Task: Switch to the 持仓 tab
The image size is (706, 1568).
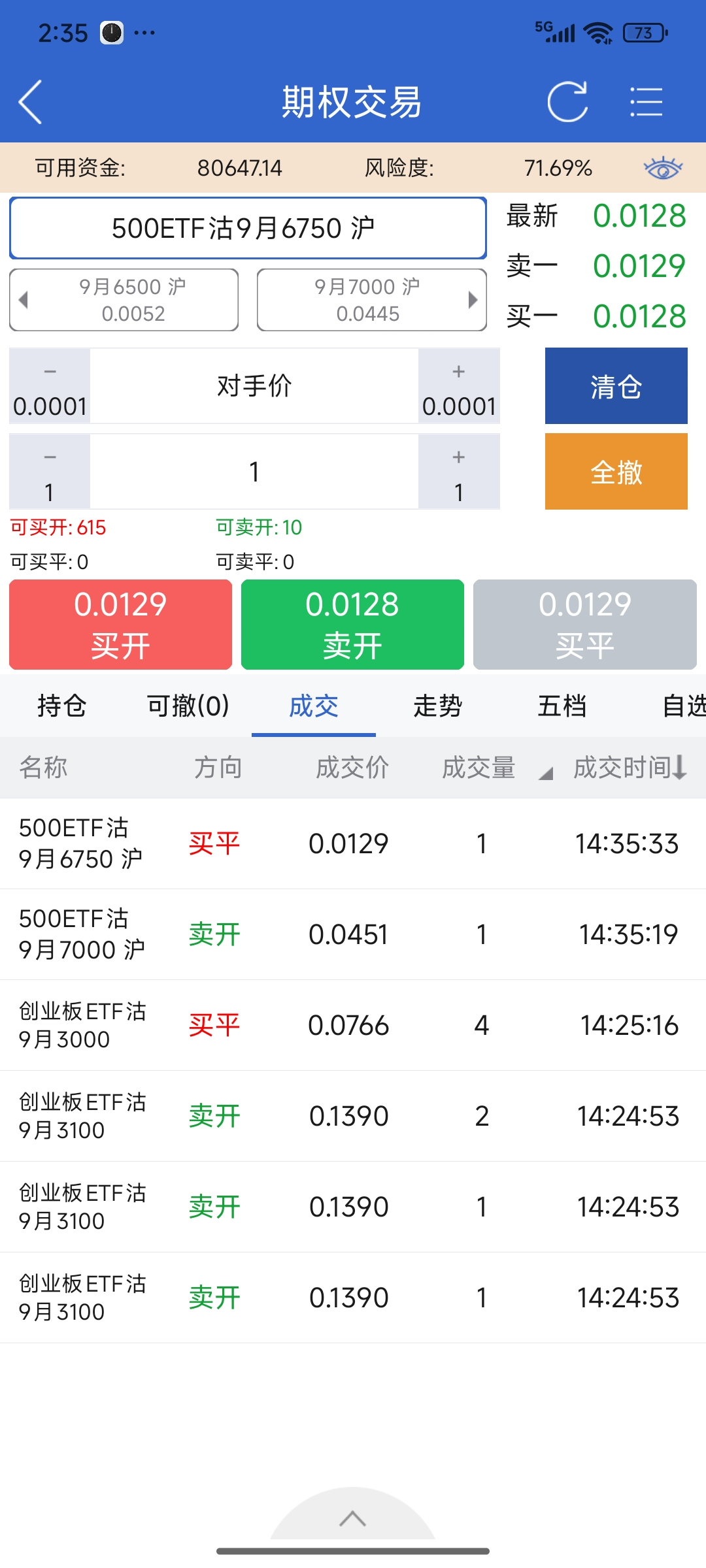Action: pyautogui.click(x=62, y=706)
